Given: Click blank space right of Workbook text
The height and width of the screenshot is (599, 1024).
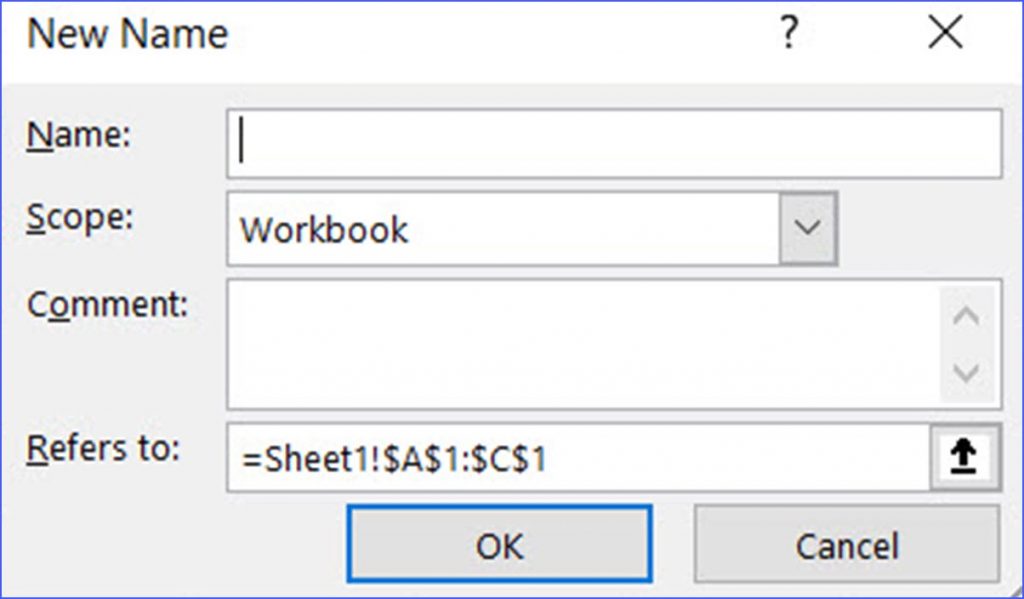Looking at the screenshot, I should [x=590, y=229].
